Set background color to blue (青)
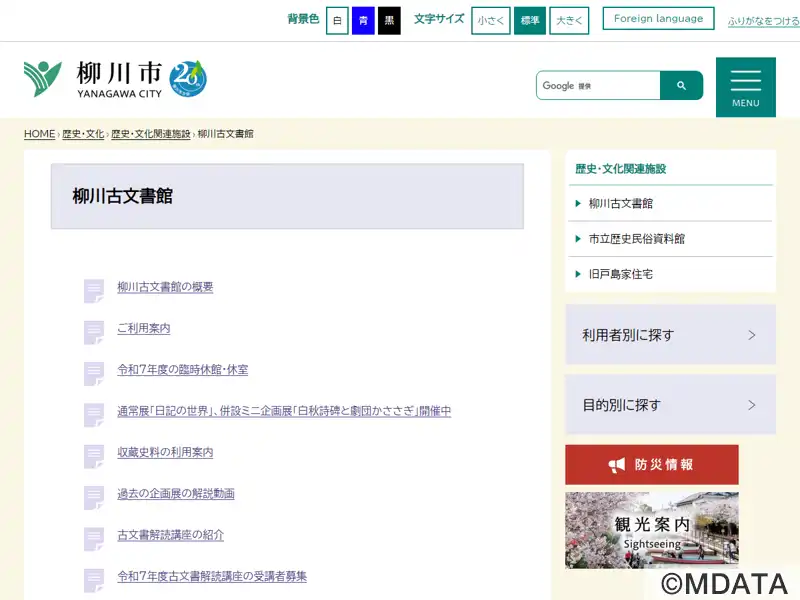The image size is (800, 600). click(363, 20)
